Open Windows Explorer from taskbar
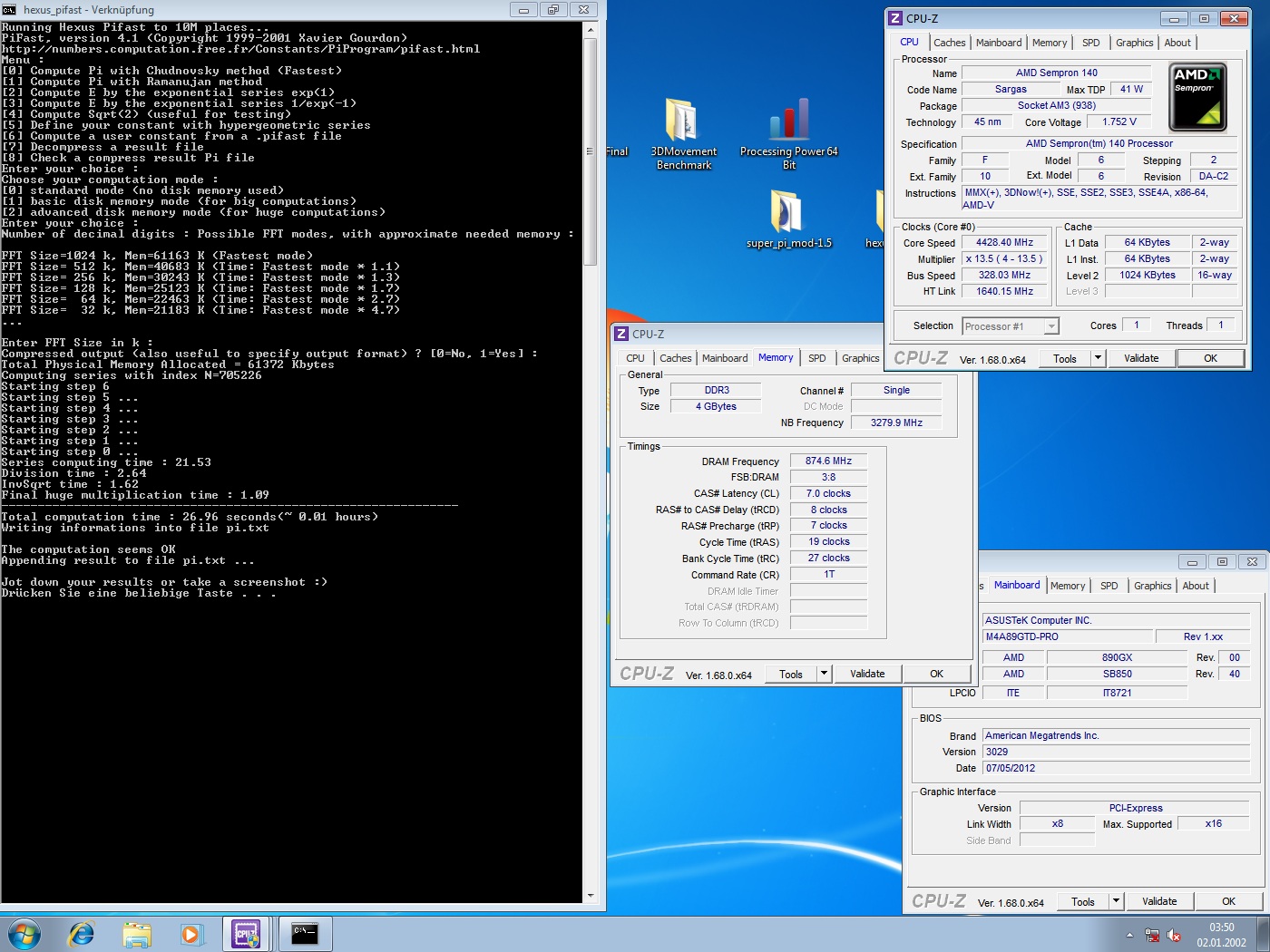The image size is (1270, 952). [137, 934]
